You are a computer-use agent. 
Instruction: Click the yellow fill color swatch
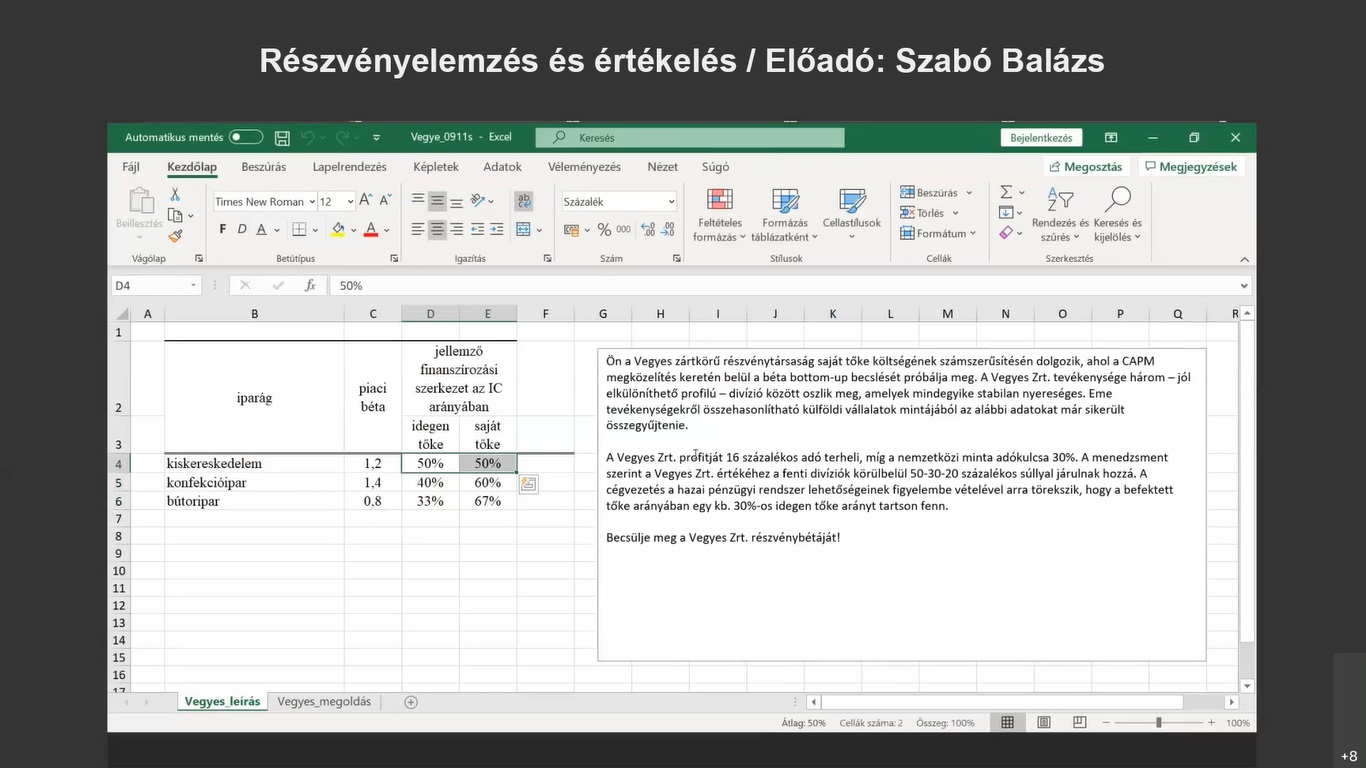(x=338, y=230)
